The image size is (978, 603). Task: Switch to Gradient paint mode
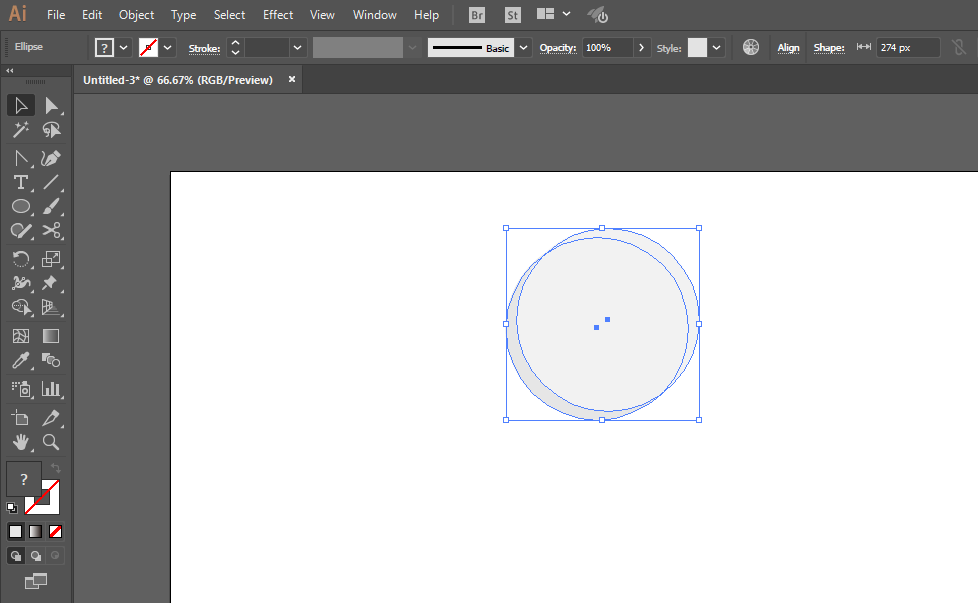point(36,531)
